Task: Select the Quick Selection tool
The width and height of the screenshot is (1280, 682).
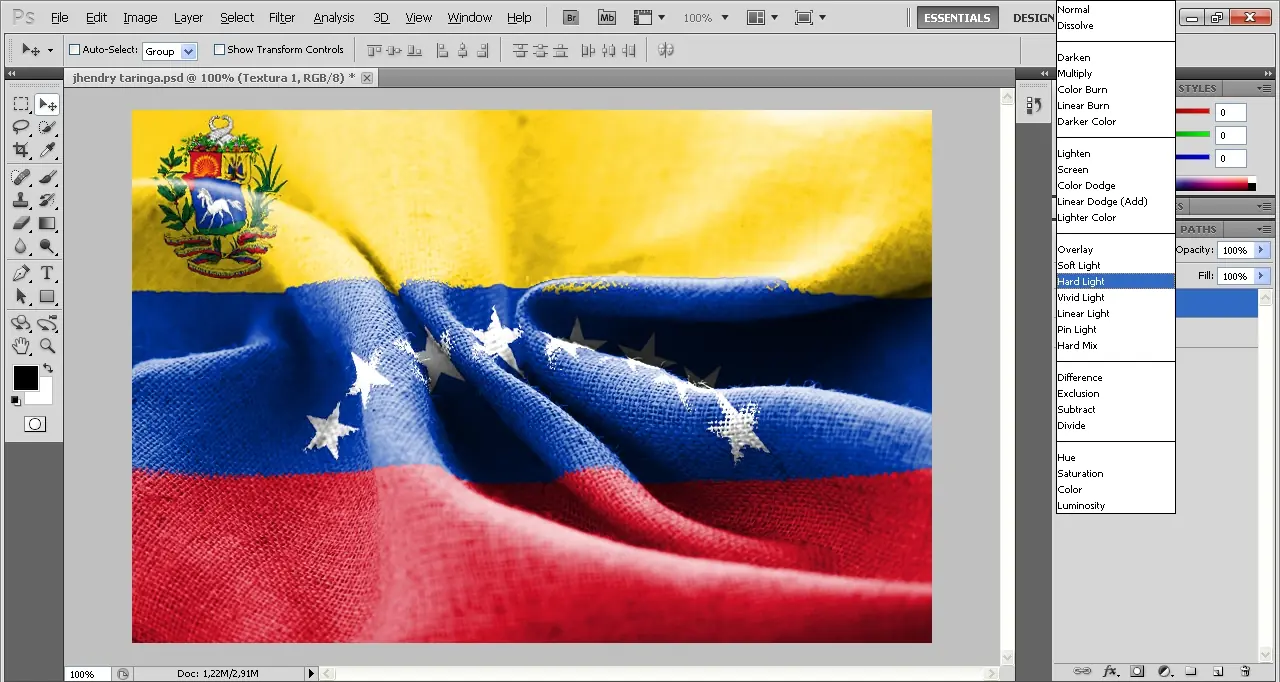Action: click(x=47, y=127)
